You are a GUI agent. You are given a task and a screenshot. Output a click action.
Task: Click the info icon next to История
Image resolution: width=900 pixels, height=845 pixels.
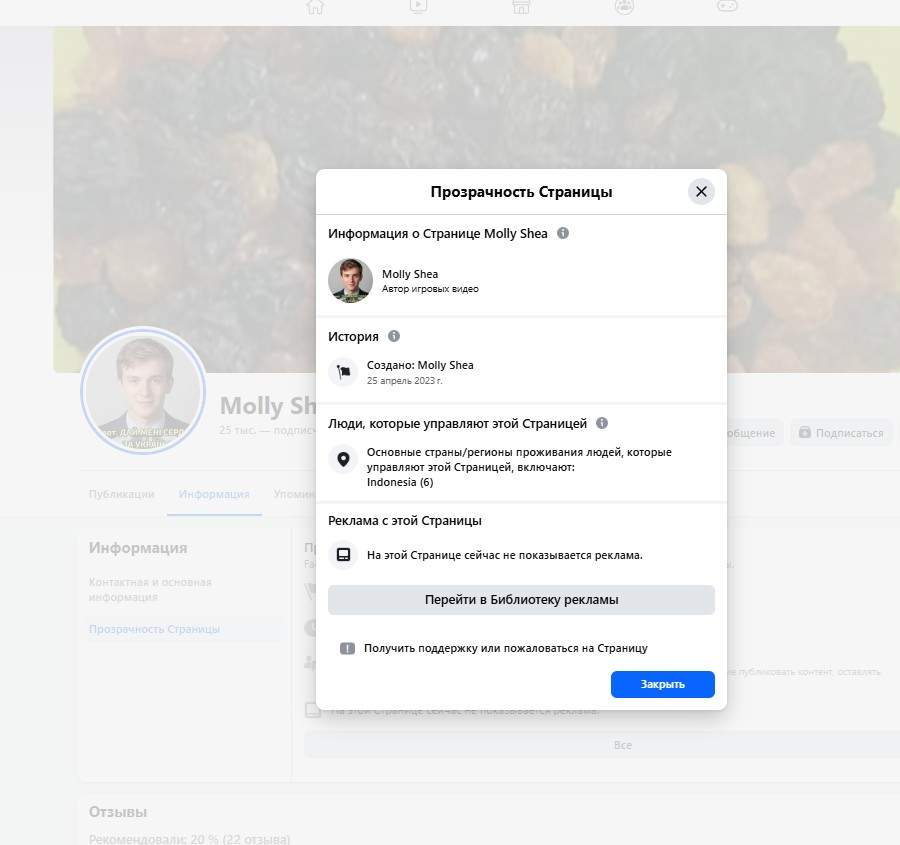[x=394, y=336]
